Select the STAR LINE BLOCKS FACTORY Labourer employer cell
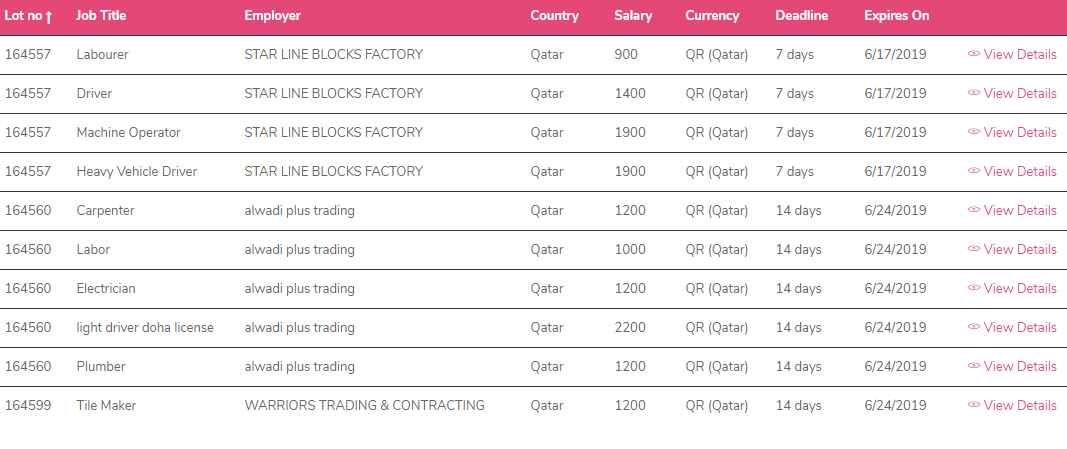Viewport: 1067px width, 449px height. pos(333,55)
